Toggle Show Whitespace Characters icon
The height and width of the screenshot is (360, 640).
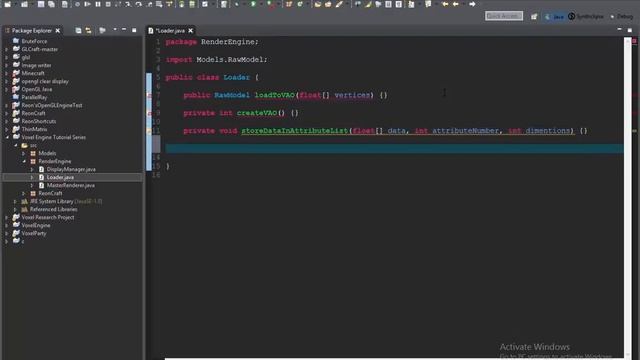(x=399, y=4)
